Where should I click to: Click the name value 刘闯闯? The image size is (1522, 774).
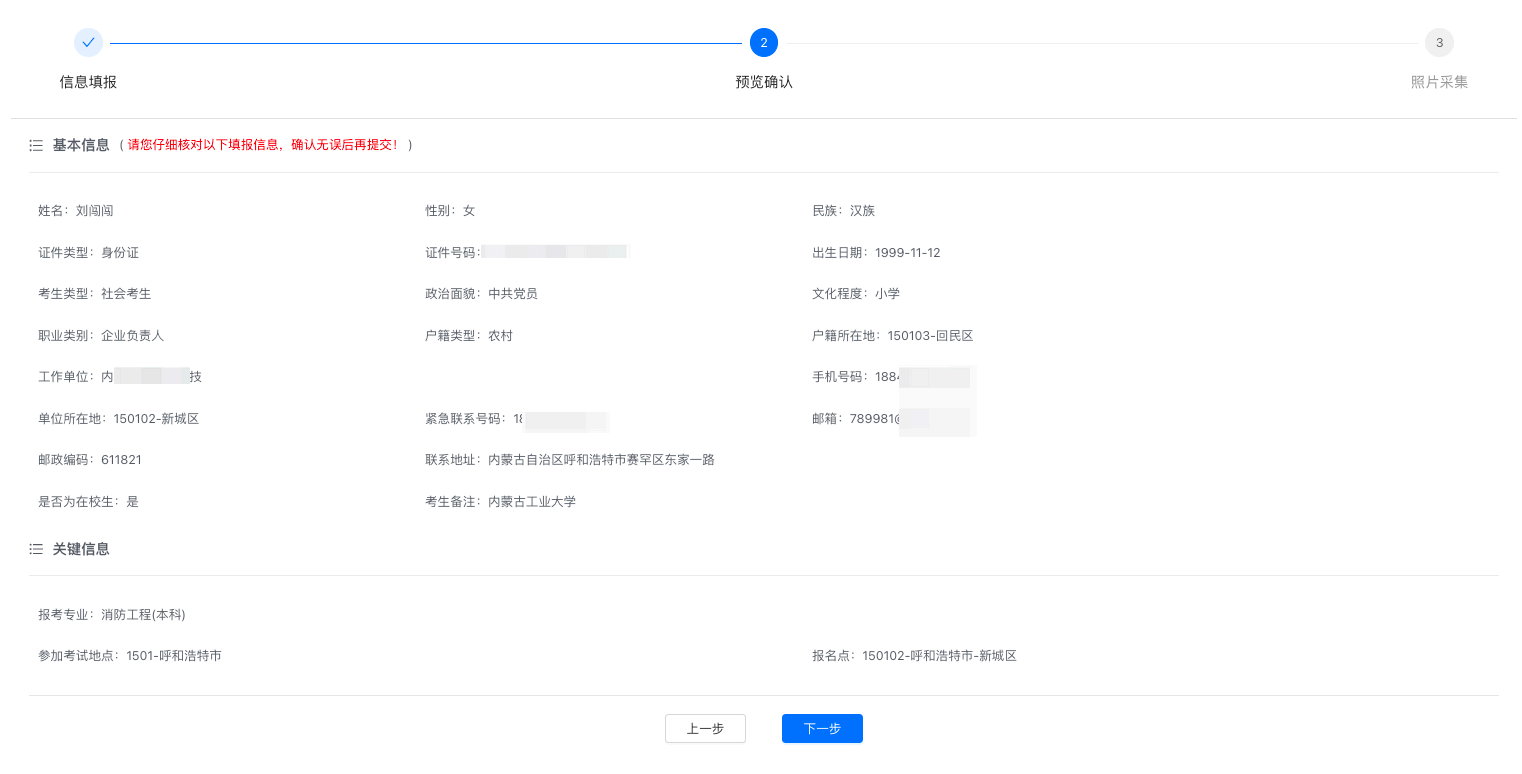tap(95, 211)
